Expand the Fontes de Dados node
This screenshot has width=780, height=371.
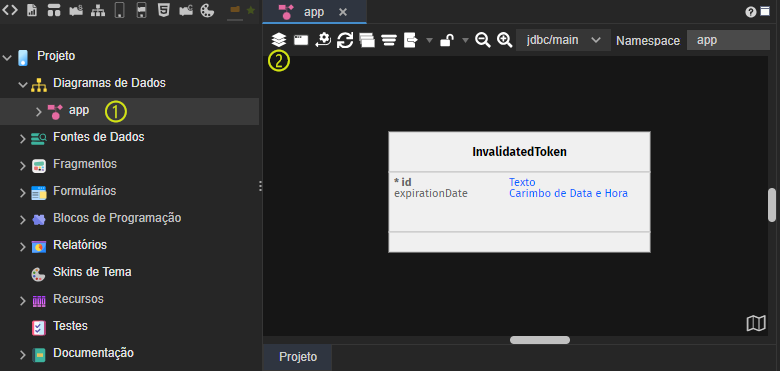(23, 139)
